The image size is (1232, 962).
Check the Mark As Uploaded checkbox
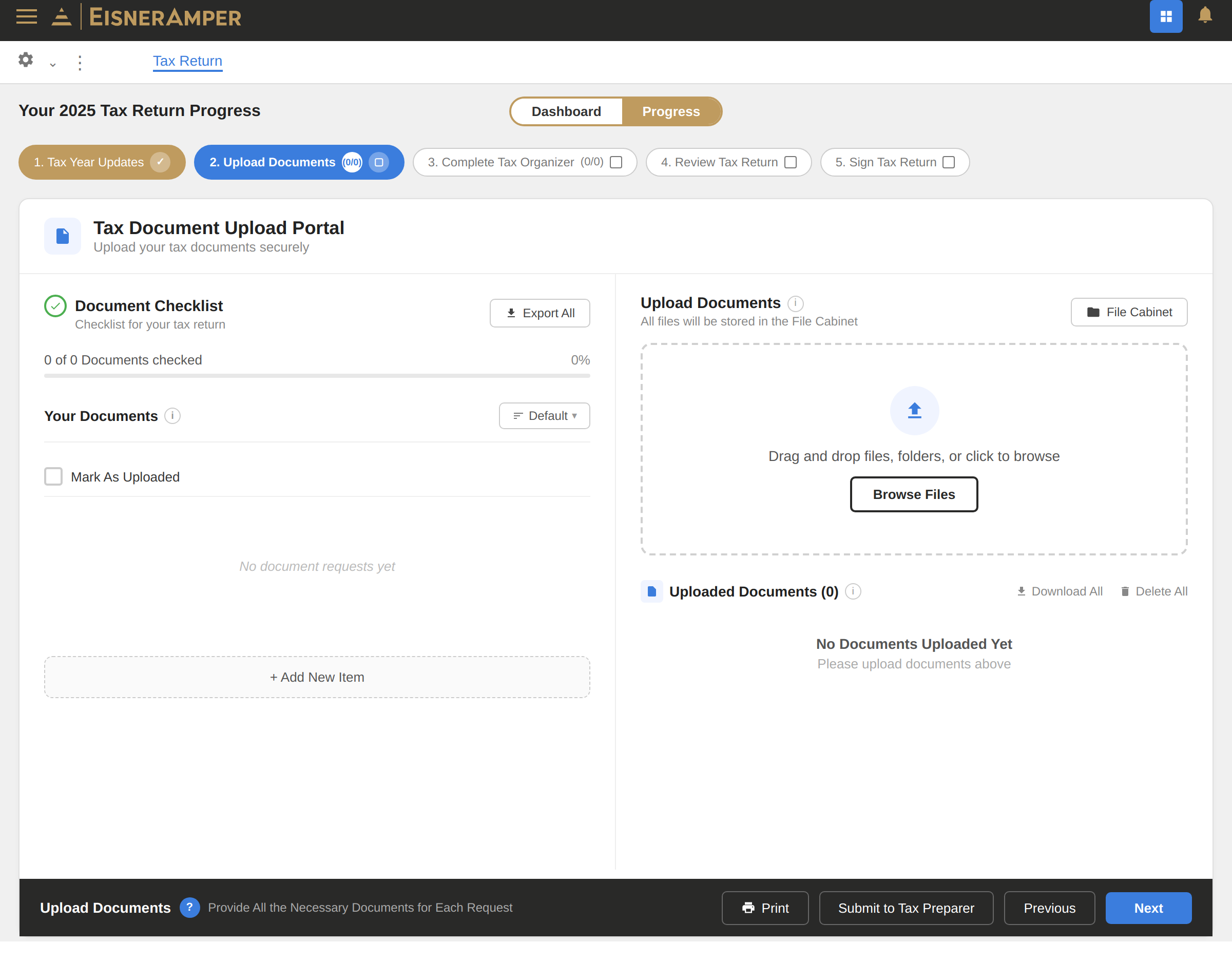click(x=53, y=477)
